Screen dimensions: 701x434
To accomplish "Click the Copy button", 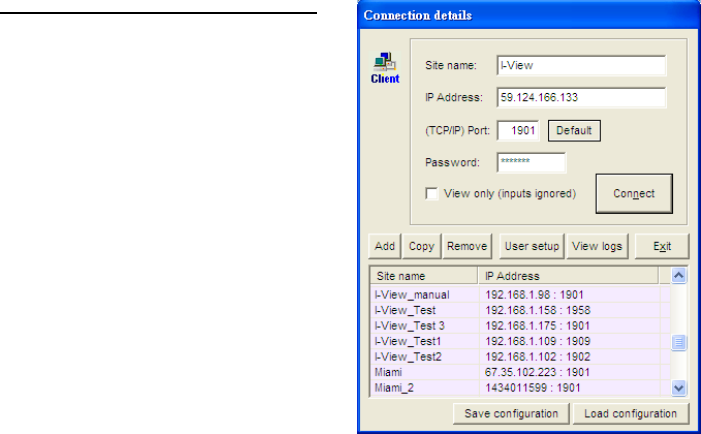I will (422, 246).
